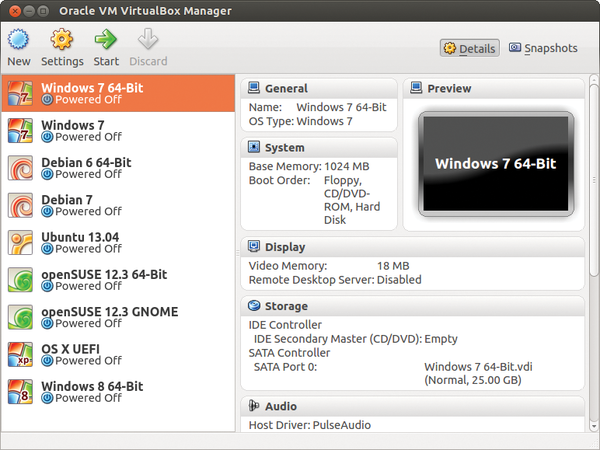The width and height of the screenshot is (600, 450).
Task: Click the scrollbar up arrow at top
Action: tap(593, 80)
